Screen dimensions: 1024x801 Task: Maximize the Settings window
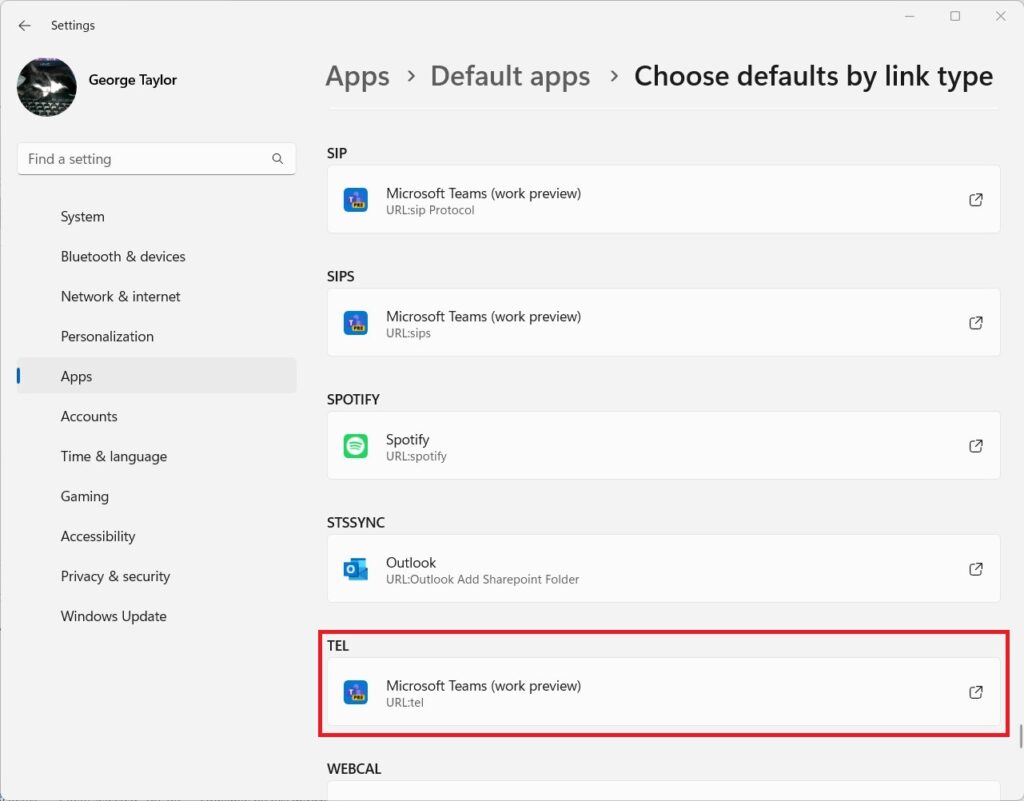tap(955, 16)
